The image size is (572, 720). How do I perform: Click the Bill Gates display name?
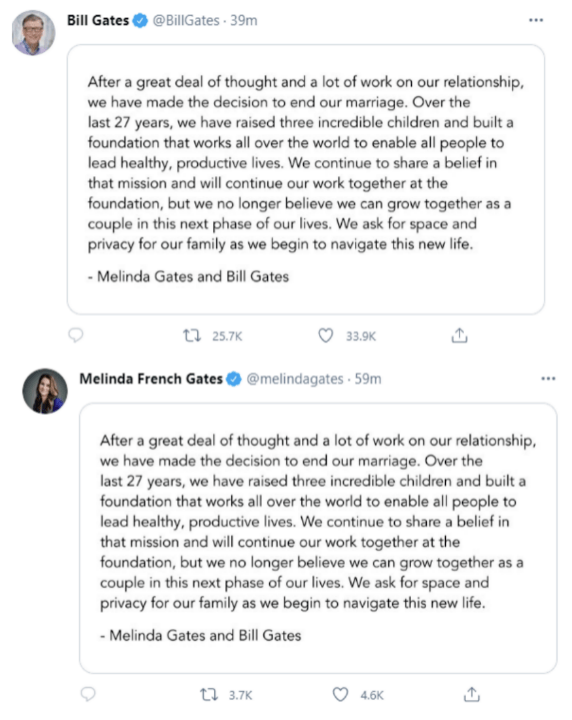[98, 20]
